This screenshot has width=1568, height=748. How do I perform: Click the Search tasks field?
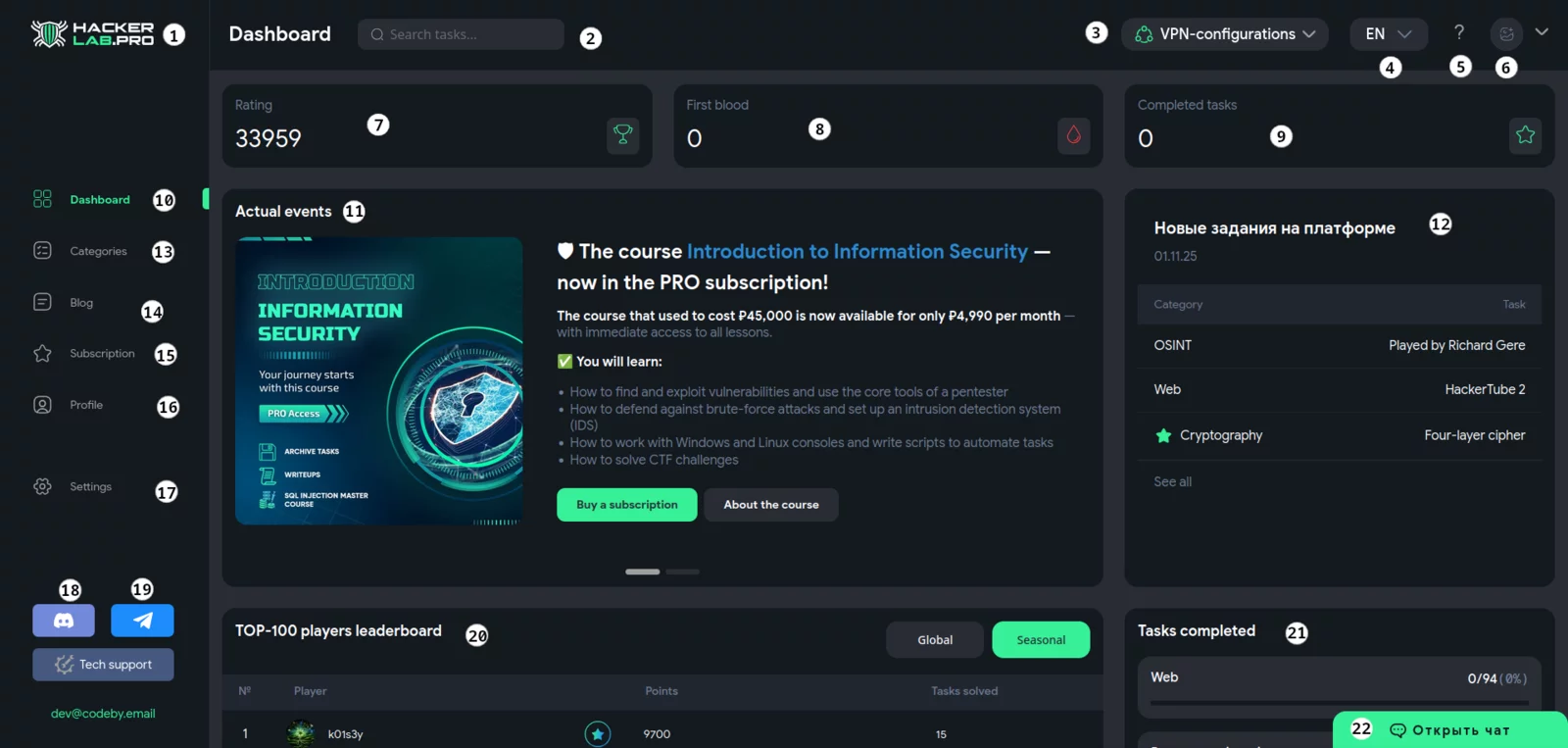[461, 34]
